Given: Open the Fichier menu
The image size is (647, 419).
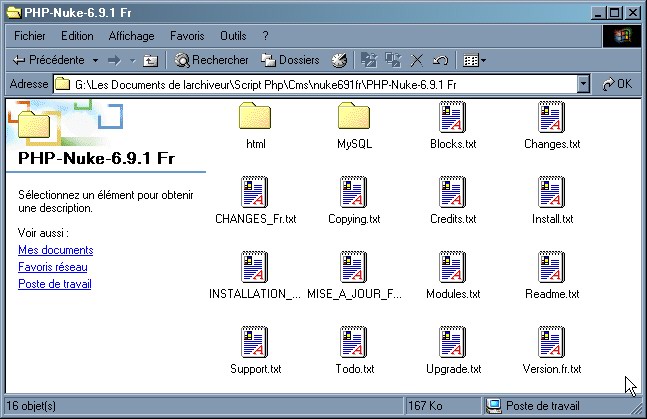Looking at the screenshot, I should click(30, 36).
